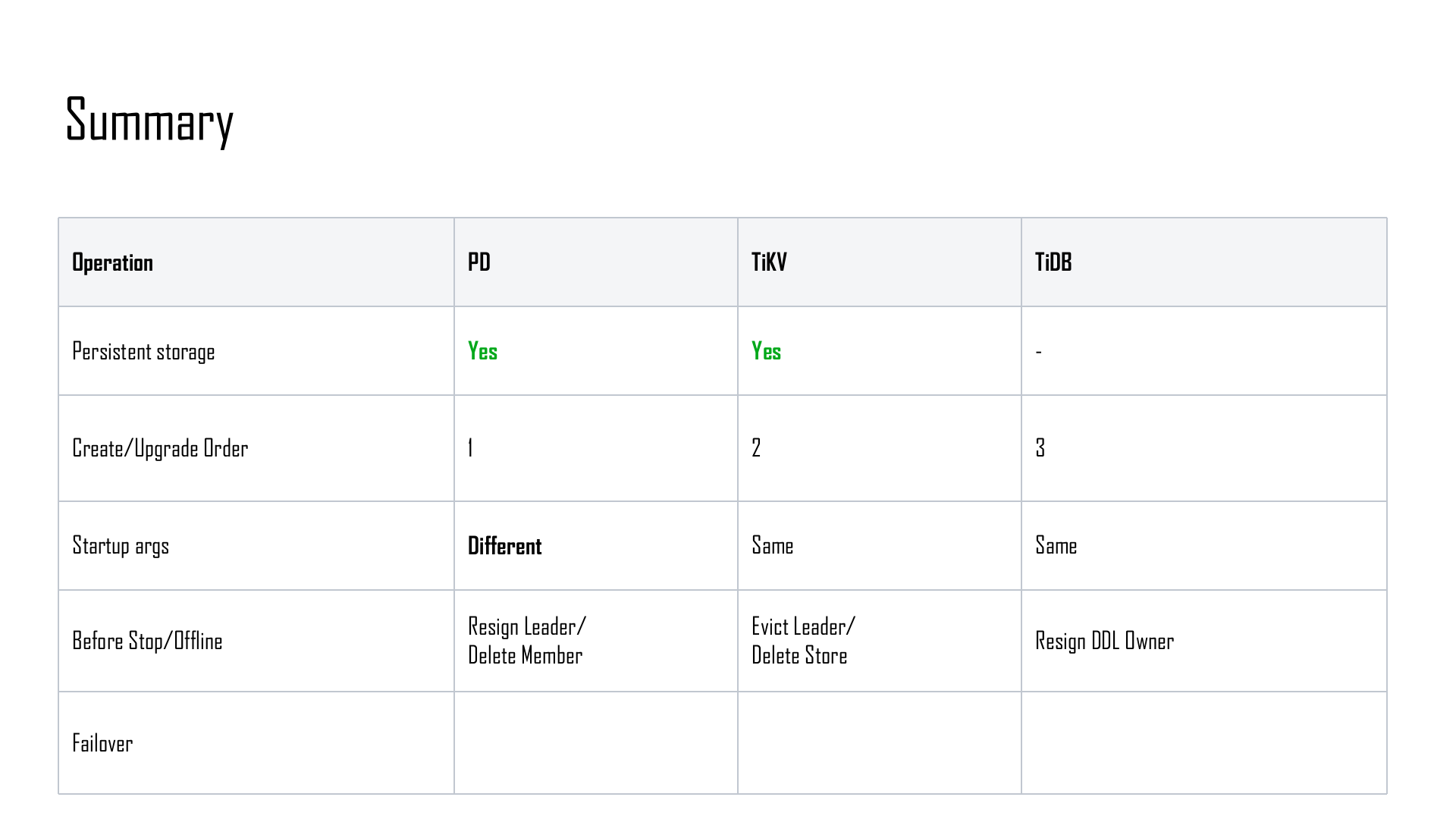
Task: Click order number 3 in TiDB column
Action: click(1040, 448)
